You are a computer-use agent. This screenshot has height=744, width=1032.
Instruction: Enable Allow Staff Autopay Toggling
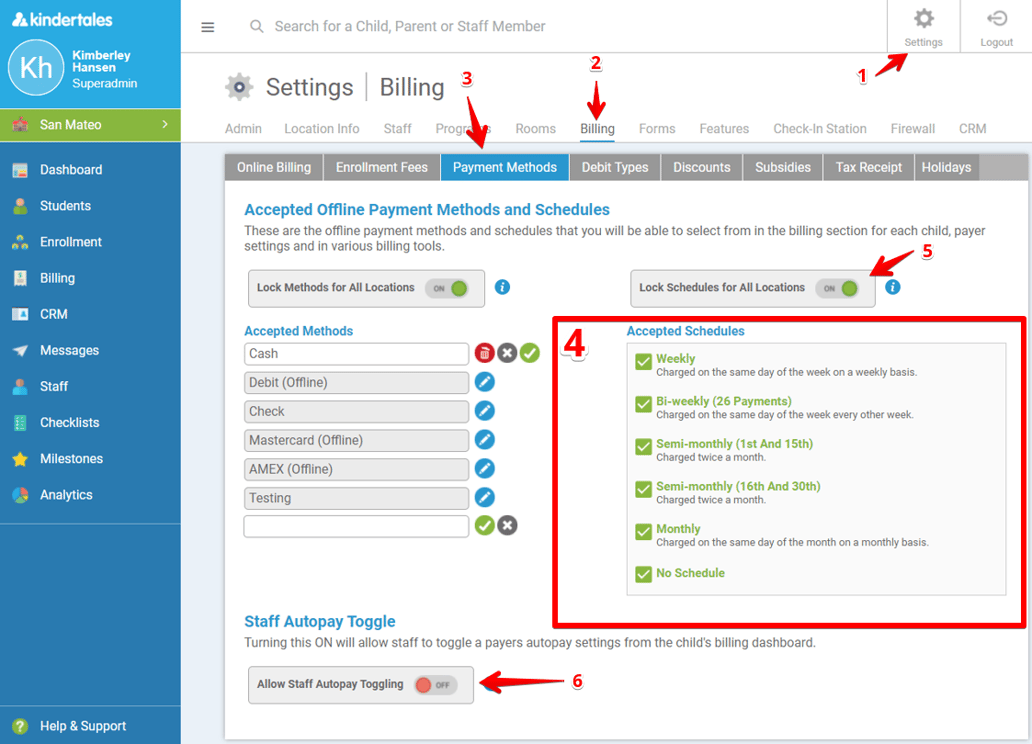pyautogui.click(x=434, y=684)
